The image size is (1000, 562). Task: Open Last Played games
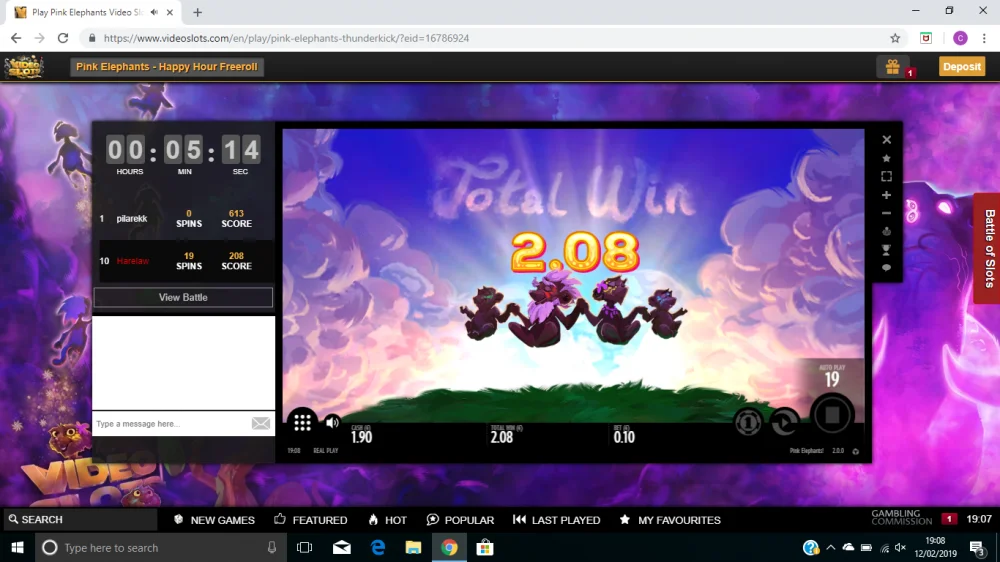click(x=557, y=520)
